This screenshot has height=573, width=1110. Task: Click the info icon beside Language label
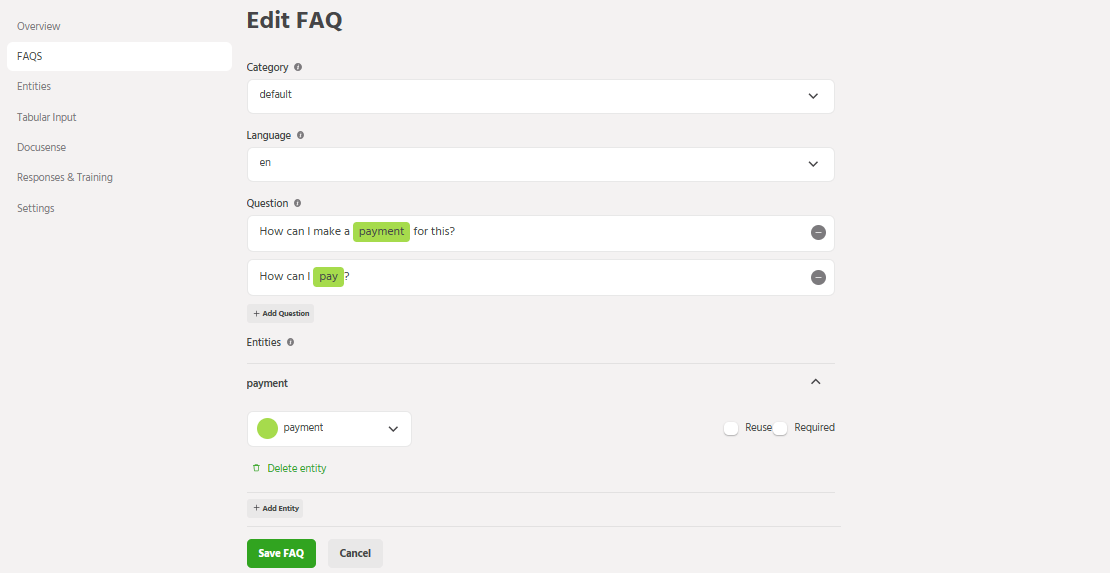301,135
